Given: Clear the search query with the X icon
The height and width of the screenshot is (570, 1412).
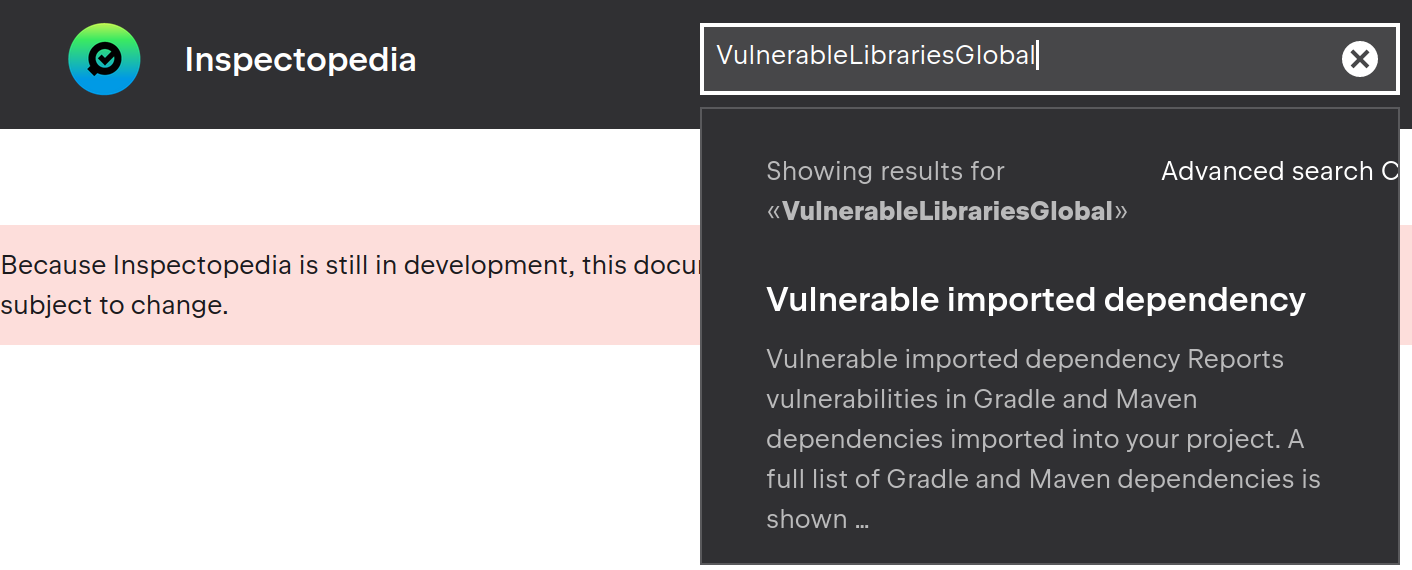Looking at the screenshot, I should [x=1359, y=60].
